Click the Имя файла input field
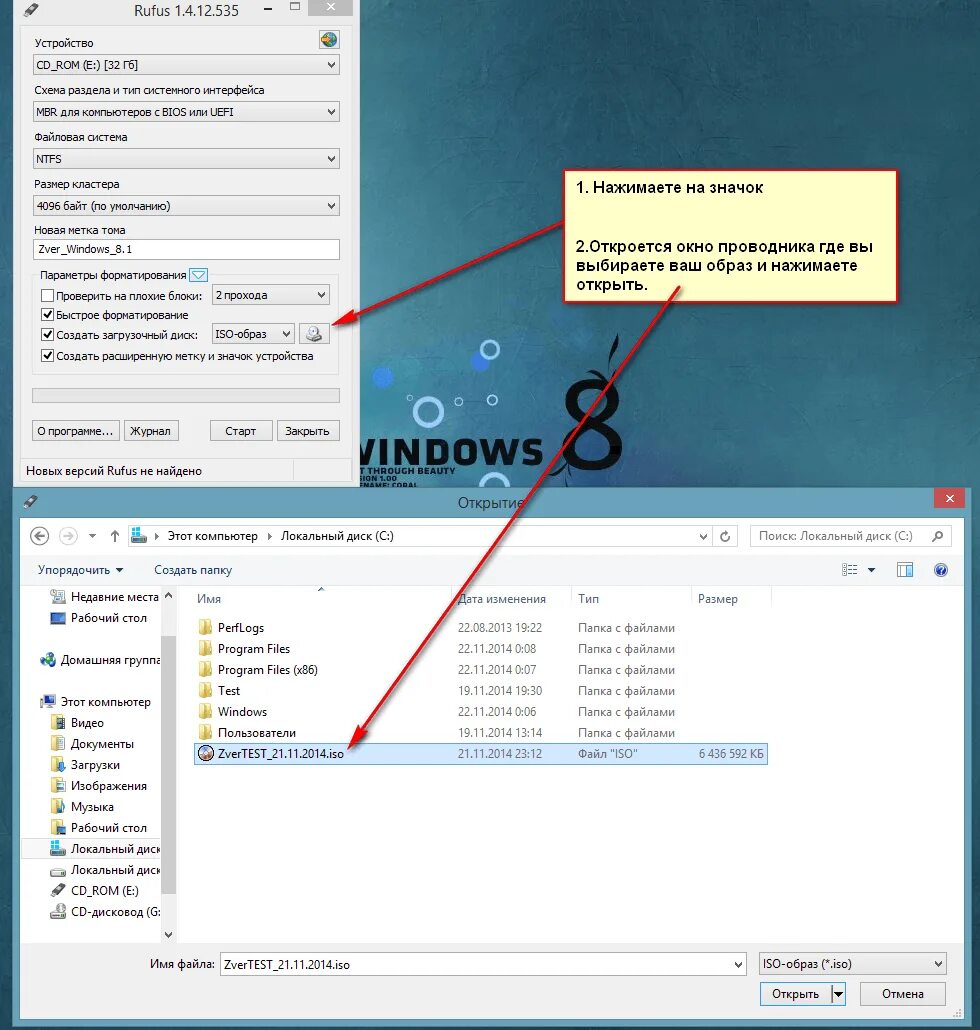Viewport: 980px width, 1030px height. [483, 964]
